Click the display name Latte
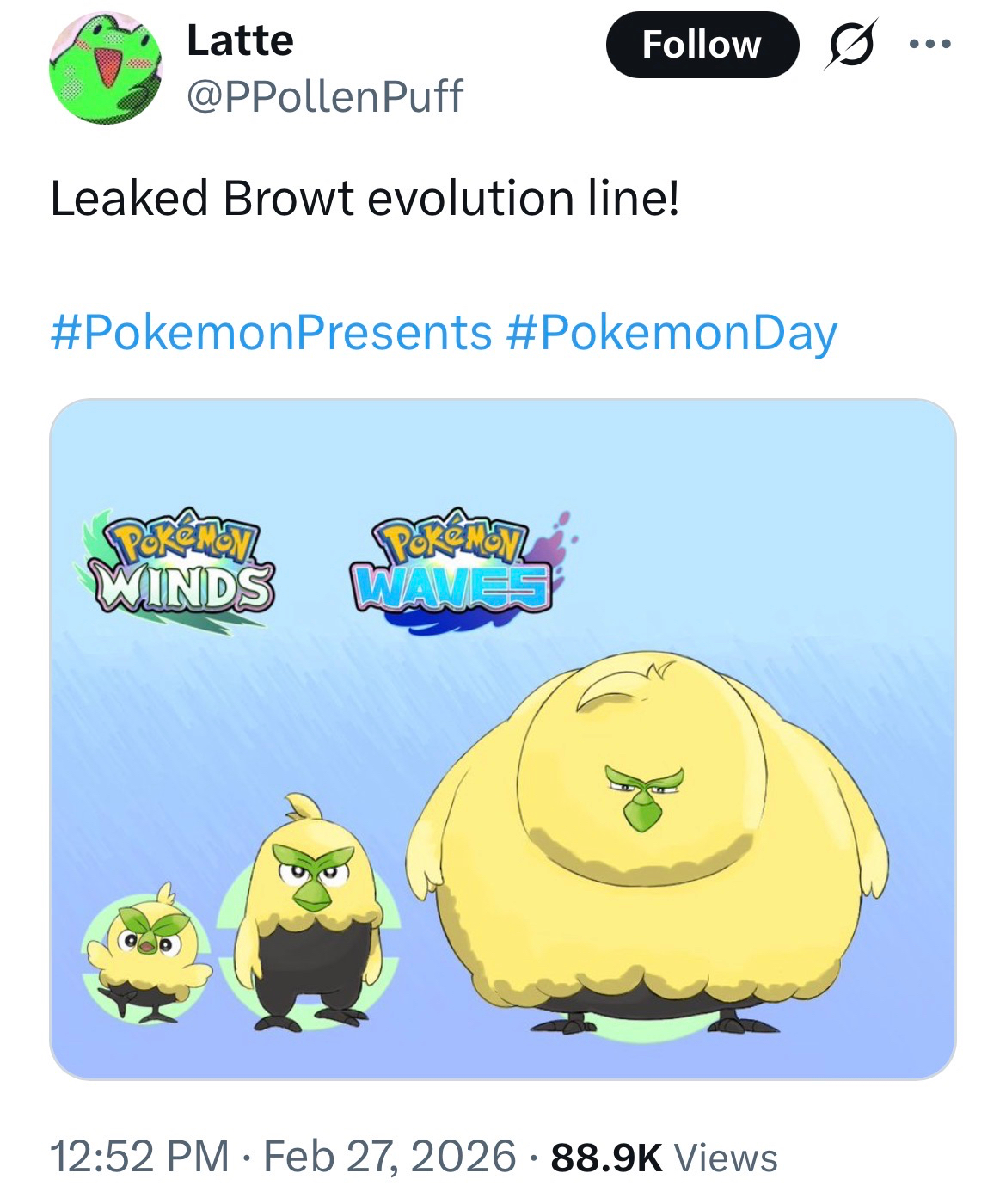Viewport: 1006px width, 1204px height. tap(240, 40)
